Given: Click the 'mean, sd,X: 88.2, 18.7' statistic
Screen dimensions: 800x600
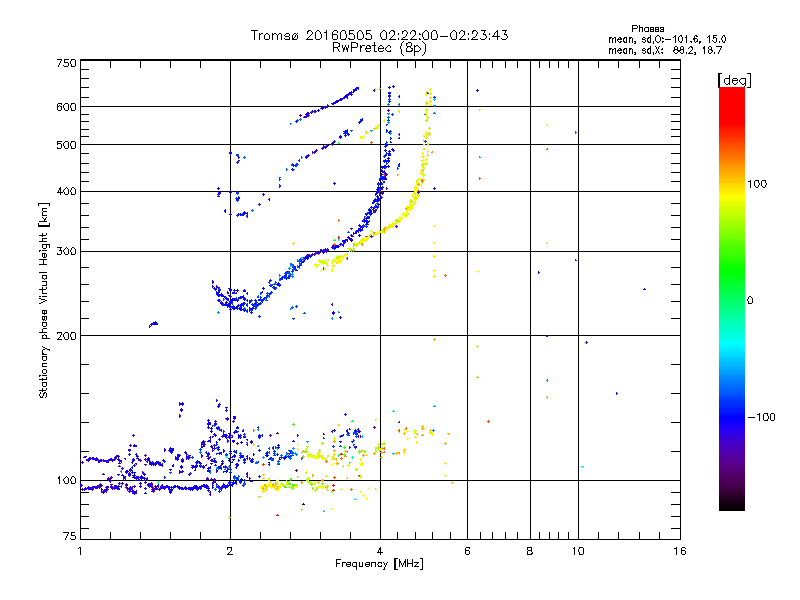Looking at the screenshot, I should point(665,50).
